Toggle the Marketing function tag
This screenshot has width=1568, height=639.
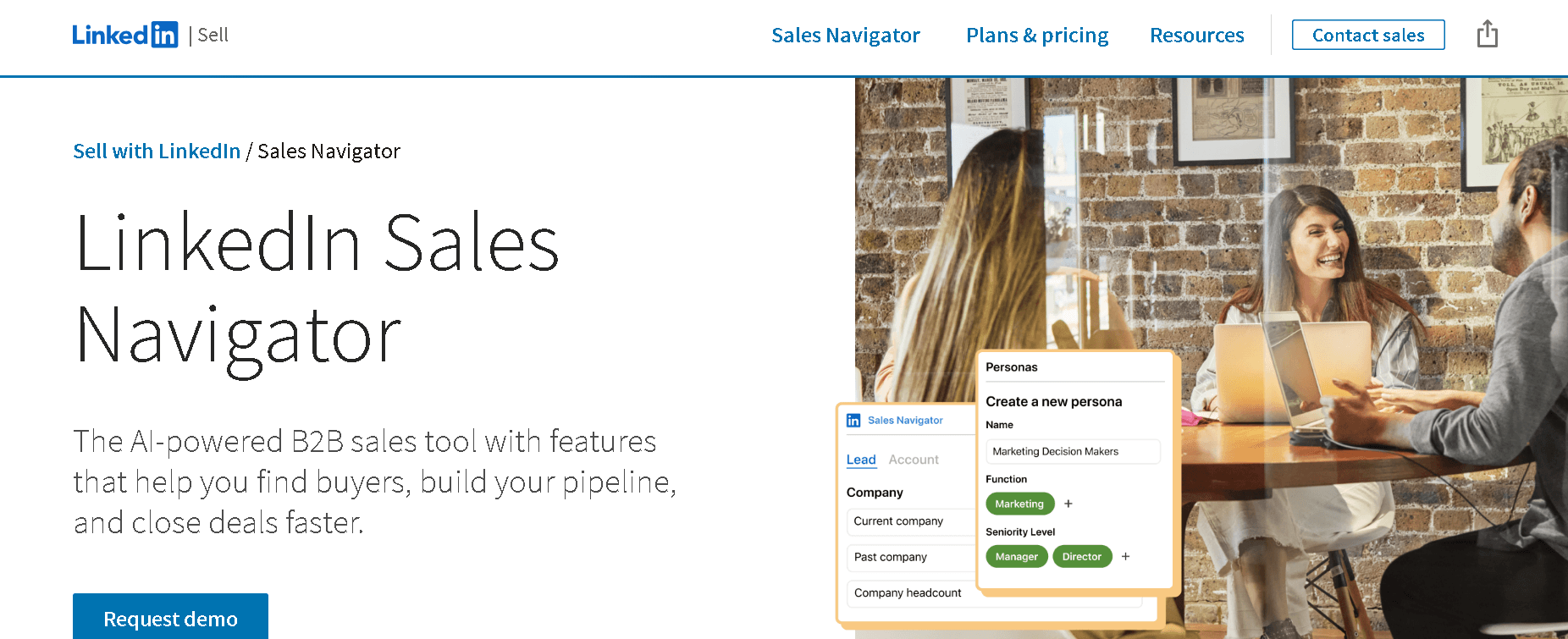(1019, 504)
